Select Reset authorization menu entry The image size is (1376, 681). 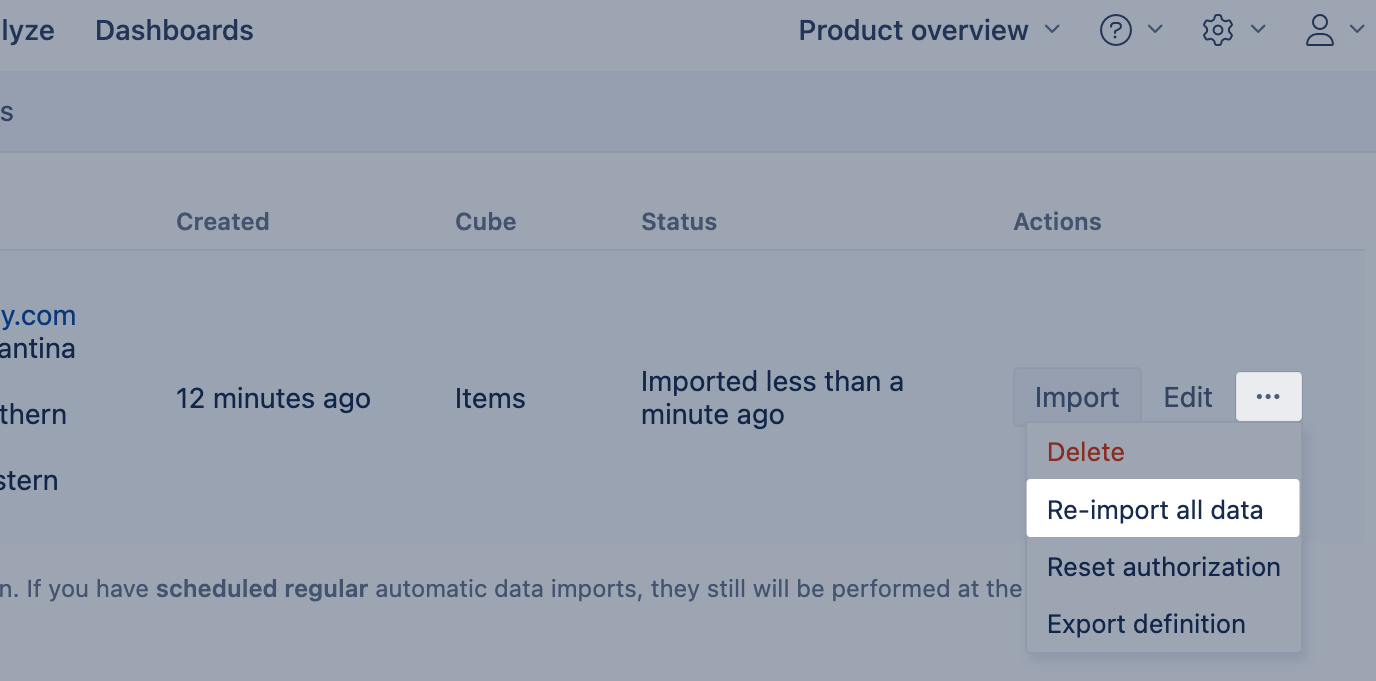pos(1163,567)
